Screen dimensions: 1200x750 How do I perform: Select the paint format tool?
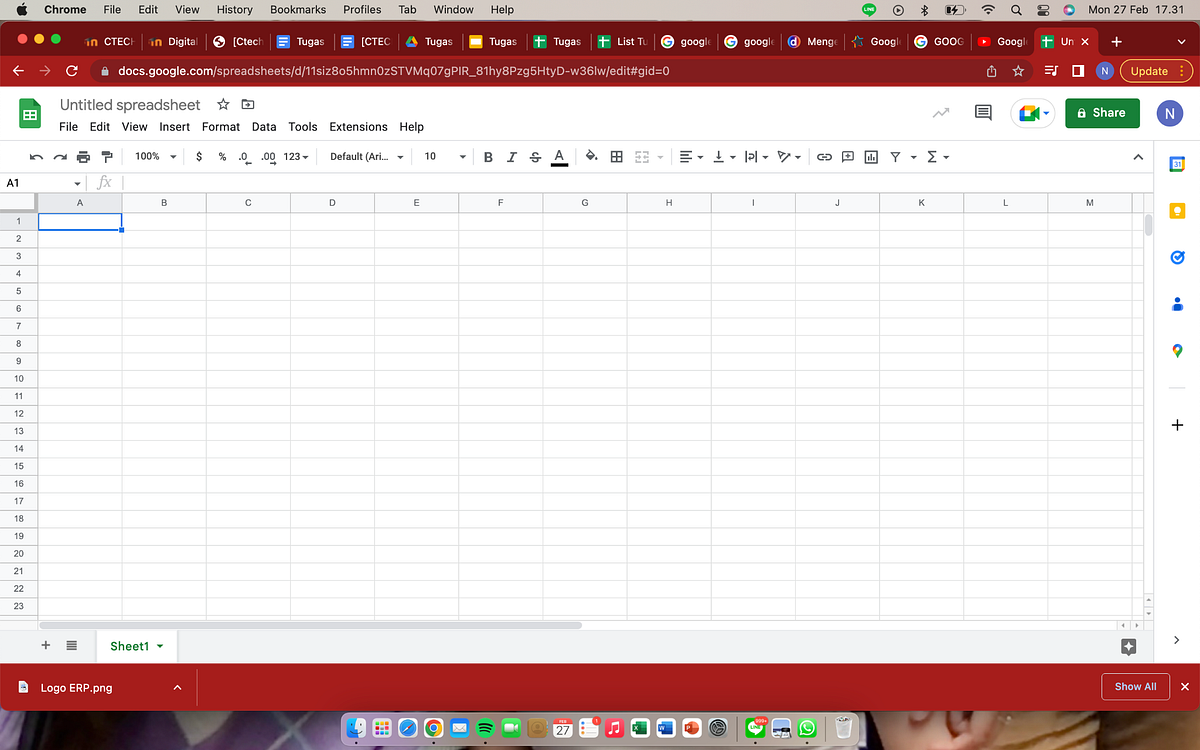pyautogui.click(x=107, y=157)
